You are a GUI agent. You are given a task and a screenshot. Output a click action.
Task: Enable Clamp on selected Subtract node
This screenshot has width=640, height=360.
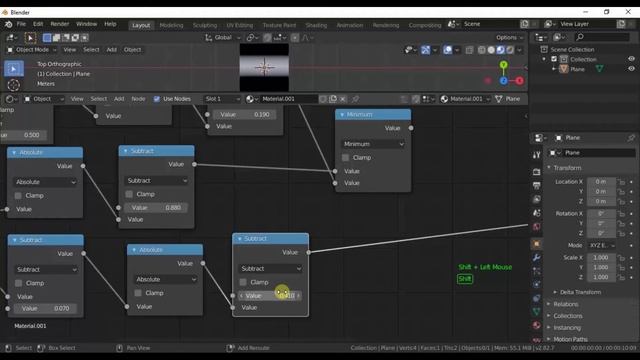pyautogui.click(x=243, y=282)
